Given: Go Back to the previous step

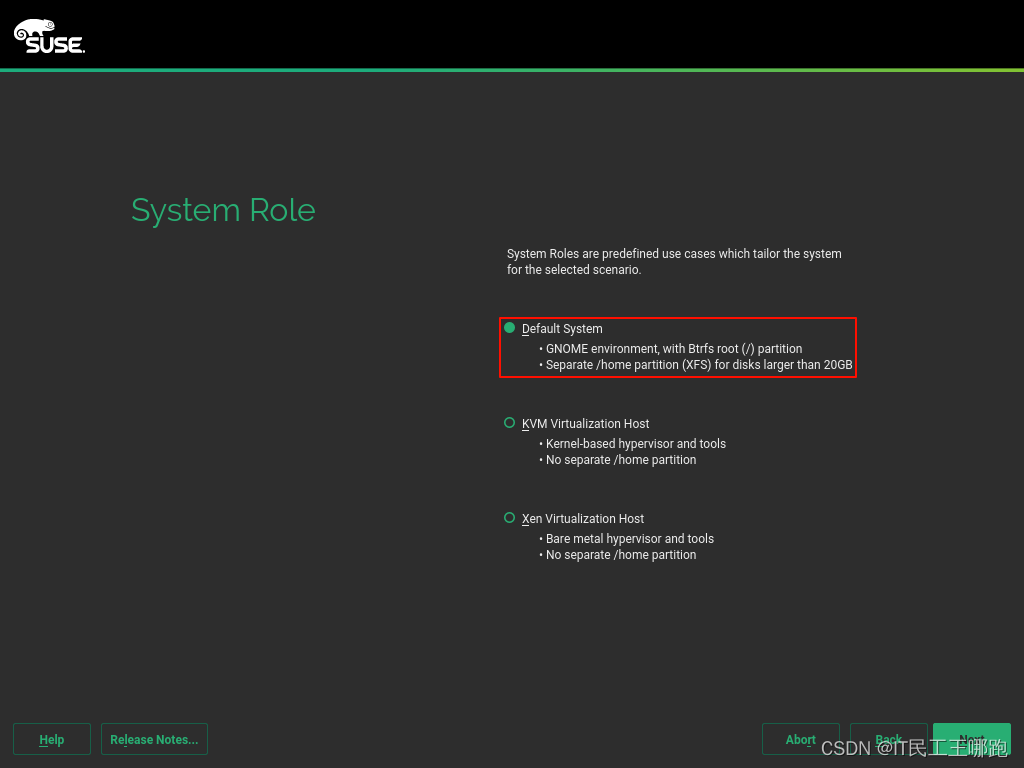Looking at the screenshot, I should pos(888,739).
